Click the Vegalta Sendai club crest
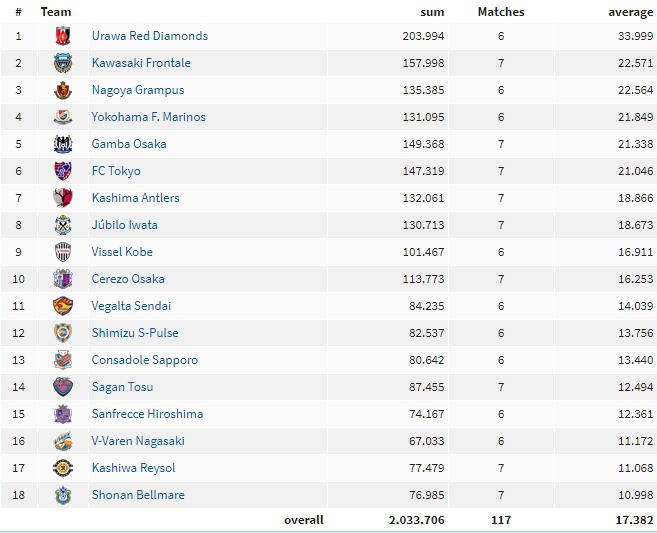This screenshot has height=533, width=657. (x=63, y=306)
